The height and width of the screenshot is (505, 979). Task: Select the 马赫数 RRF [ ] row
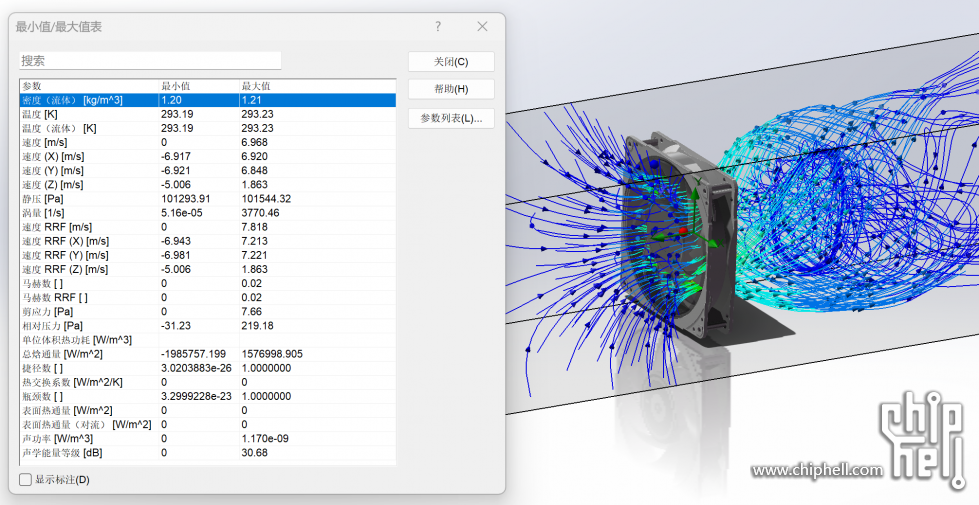coord(208,298)
